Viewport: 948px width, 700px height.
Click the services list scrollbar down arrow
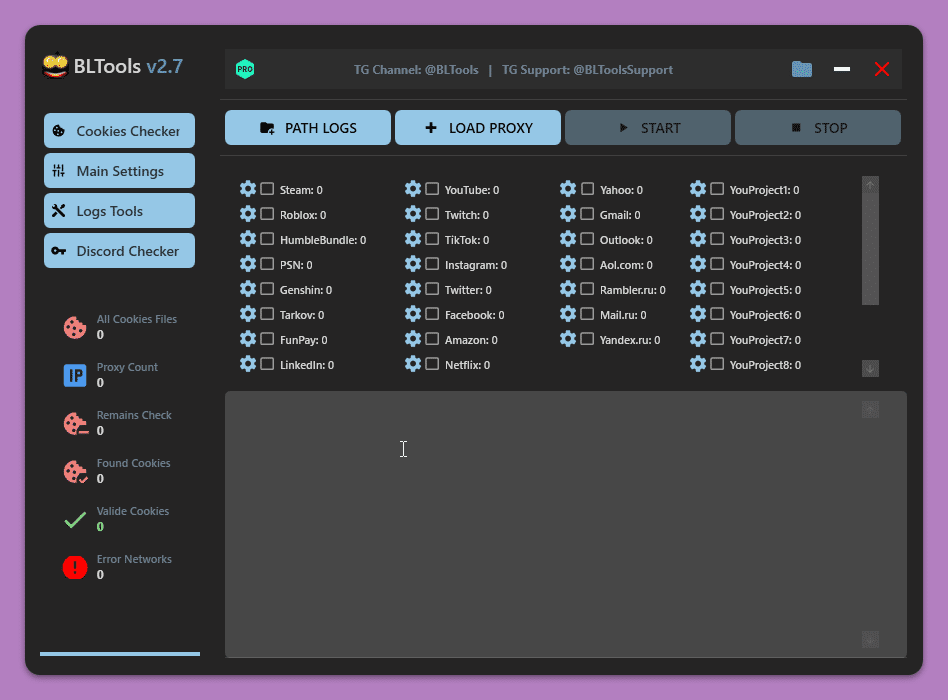click(x=870, y=368)
